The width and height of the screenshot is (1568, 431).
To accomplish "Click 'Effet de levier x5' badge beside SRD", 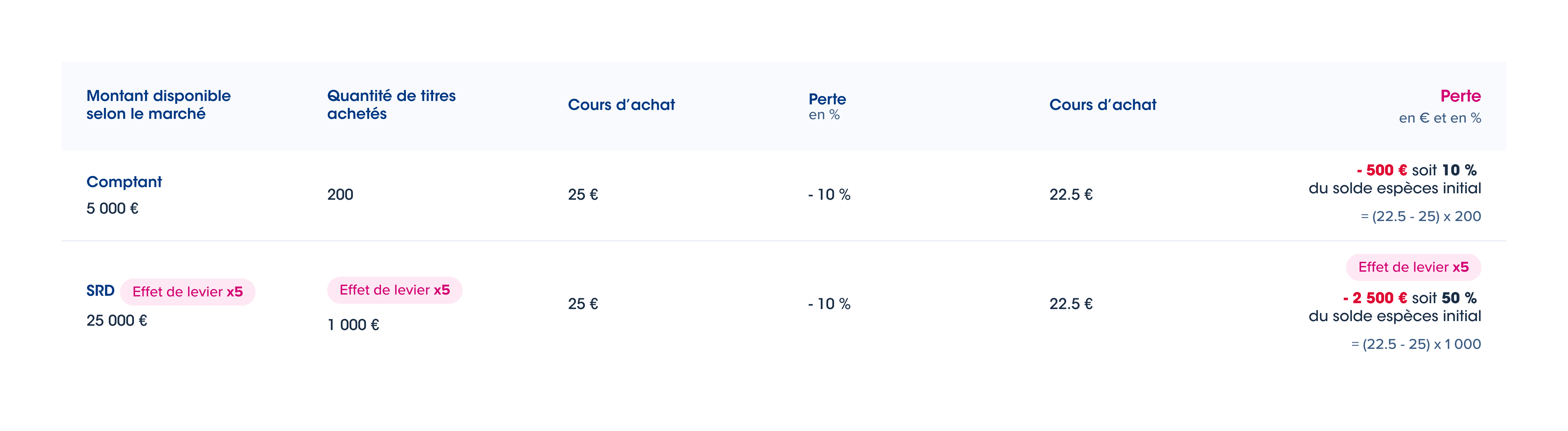I will (x=187, y=292).
